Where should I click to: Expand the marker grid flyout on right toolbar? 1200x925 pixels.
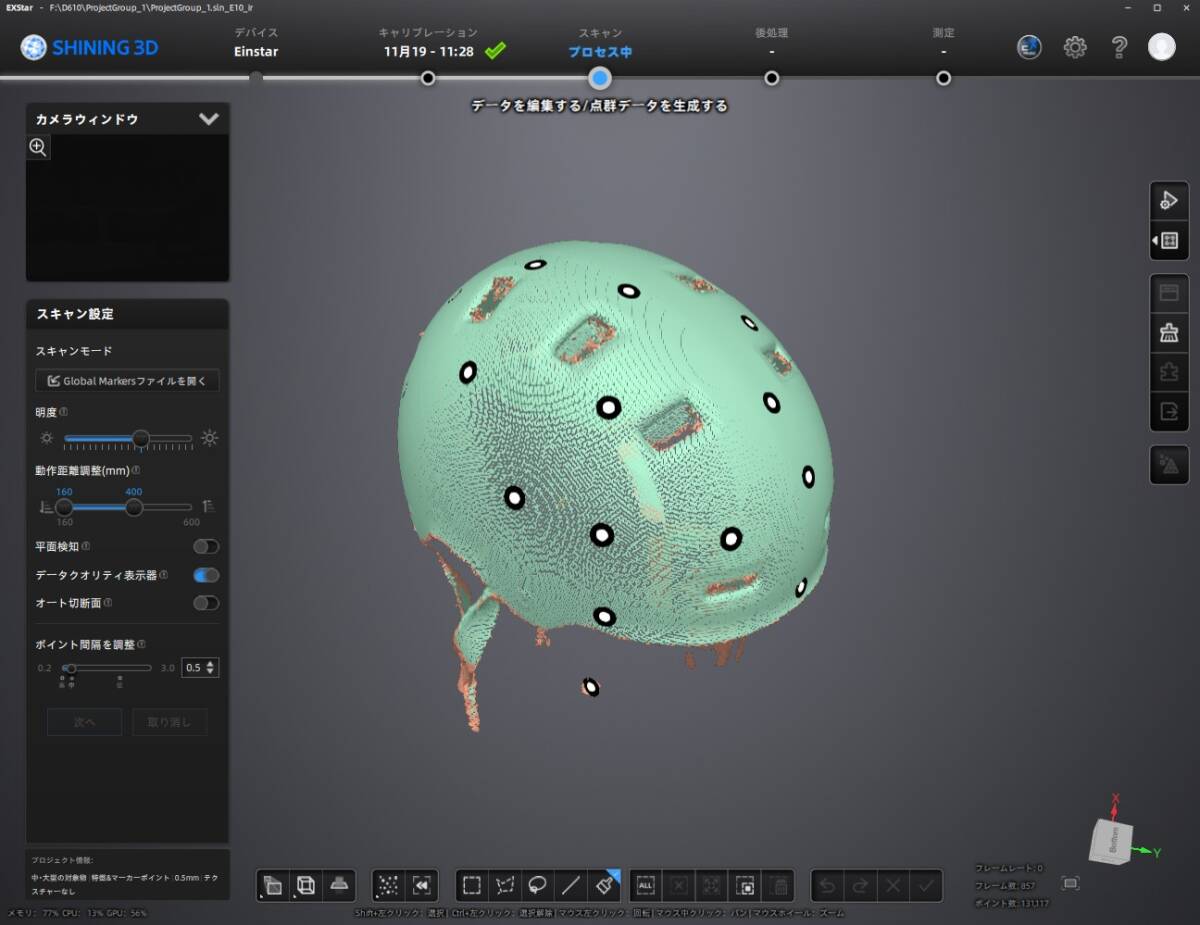point(1168,241)
